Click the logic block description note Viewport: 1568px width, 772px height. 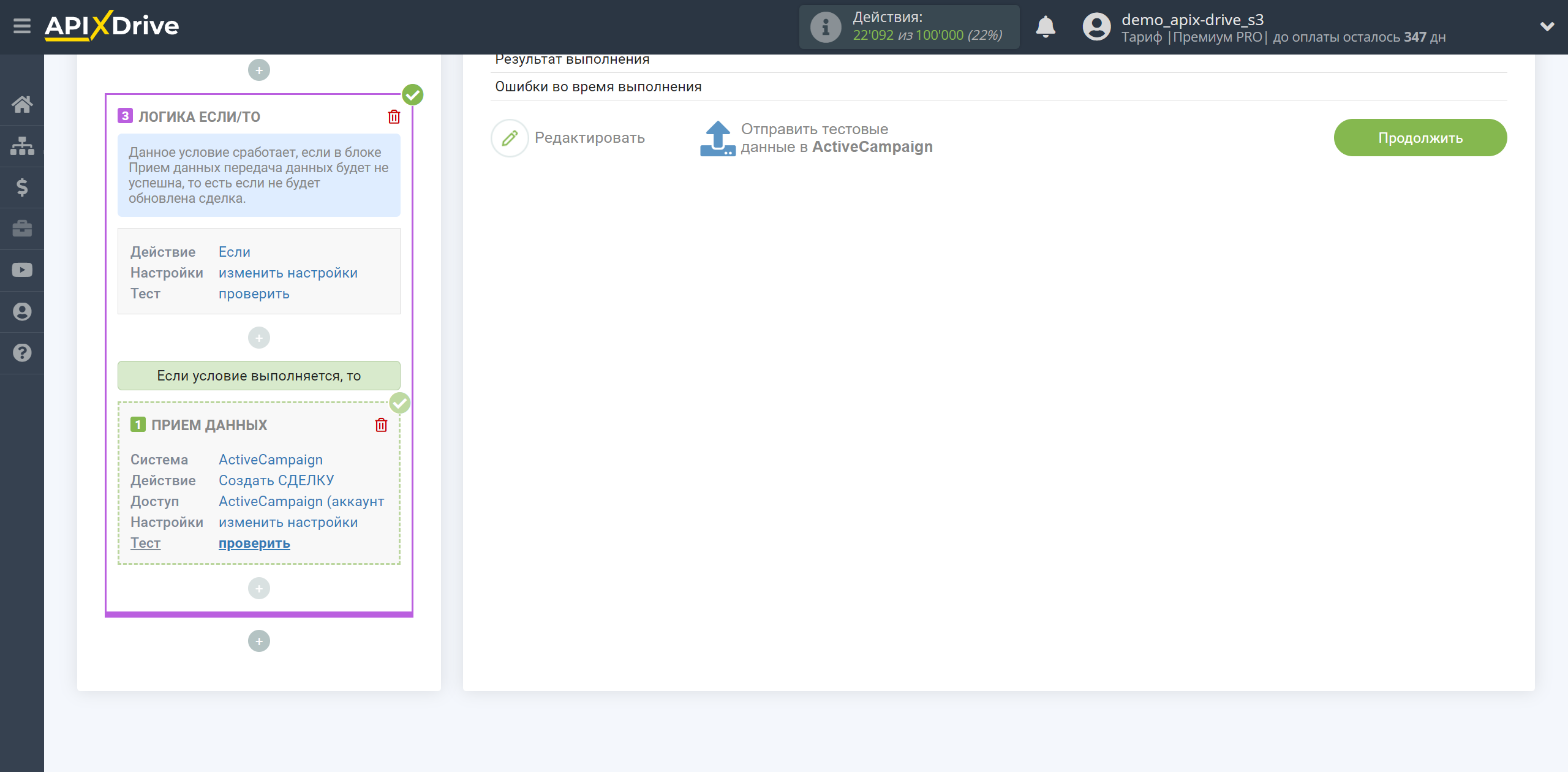259,175
